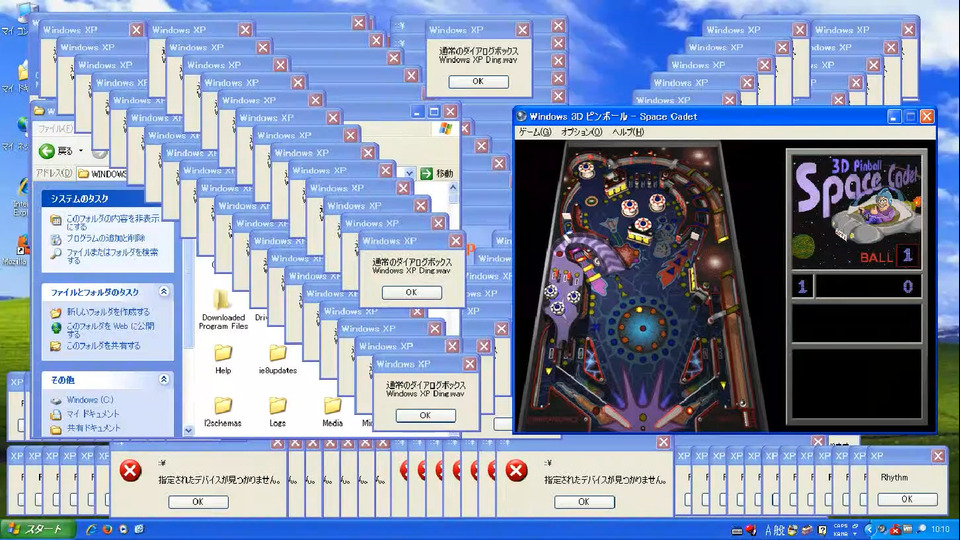Click OK in topmost Windows XP Ding dialog

click(x=478, y=81)
